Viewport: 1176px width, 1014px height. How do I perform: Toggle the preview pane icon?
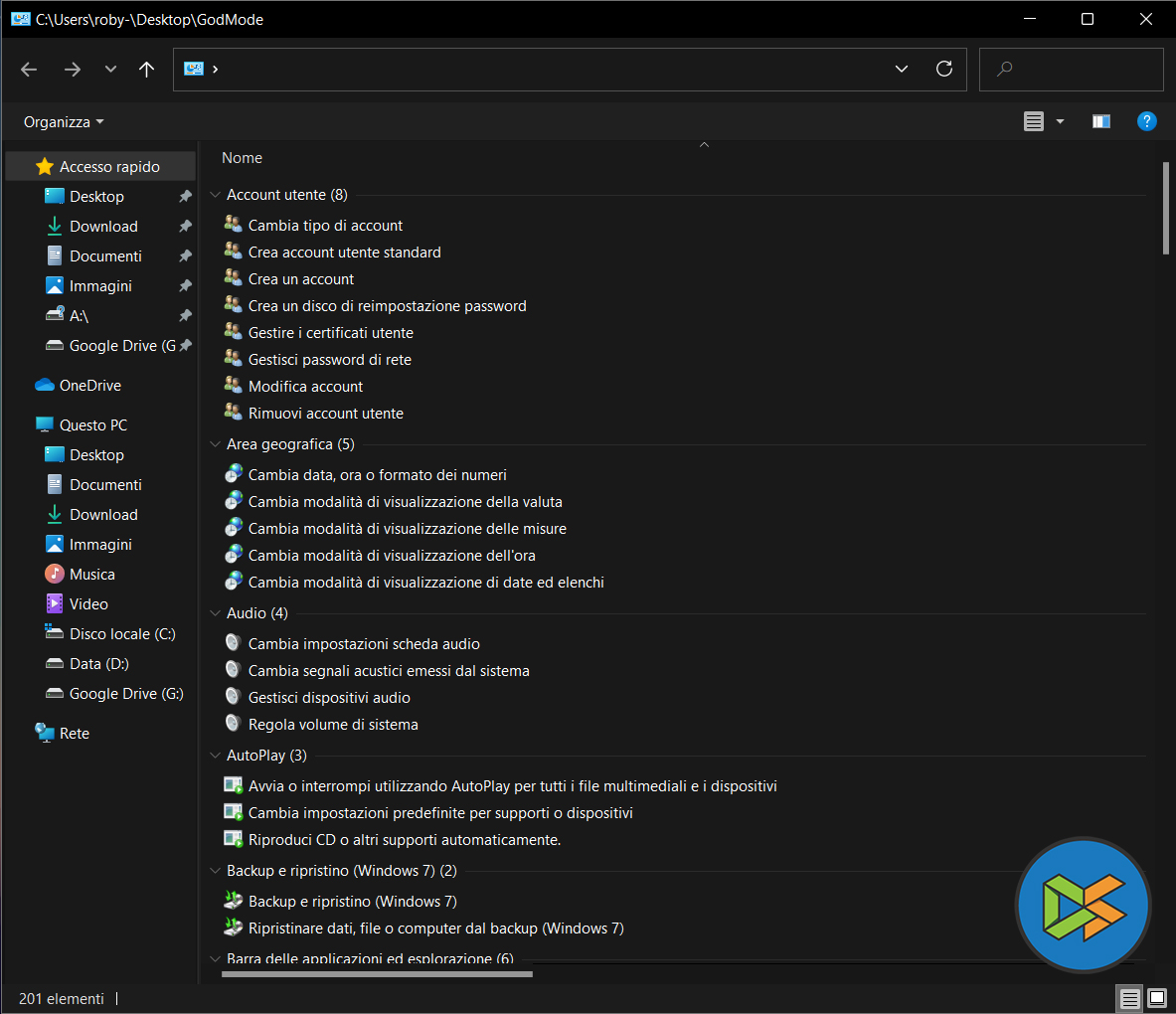pos(1100,121)
